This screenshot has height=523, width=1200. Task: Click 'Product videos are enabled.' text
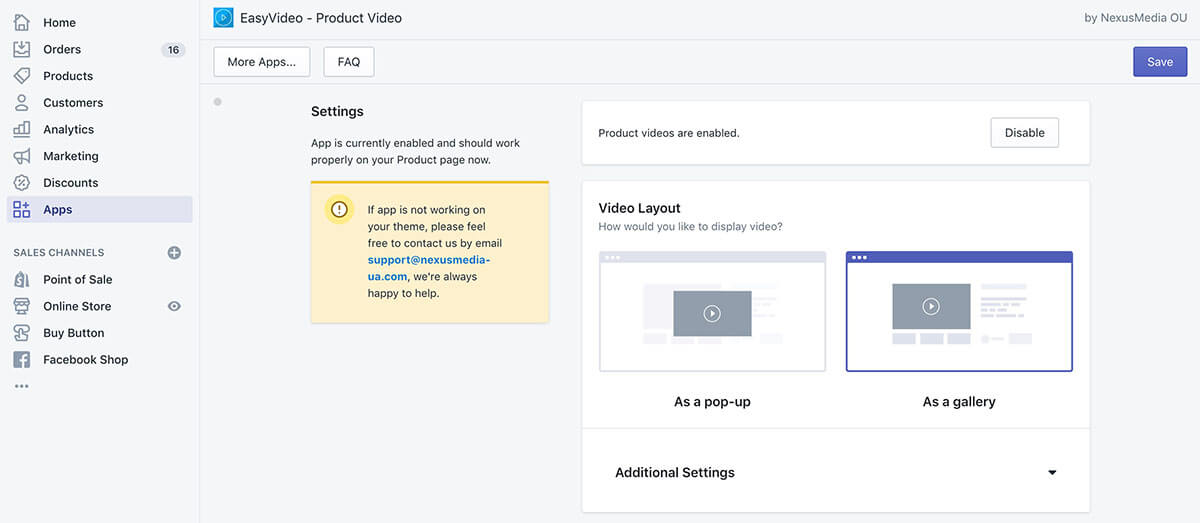(x=669, y=133)
